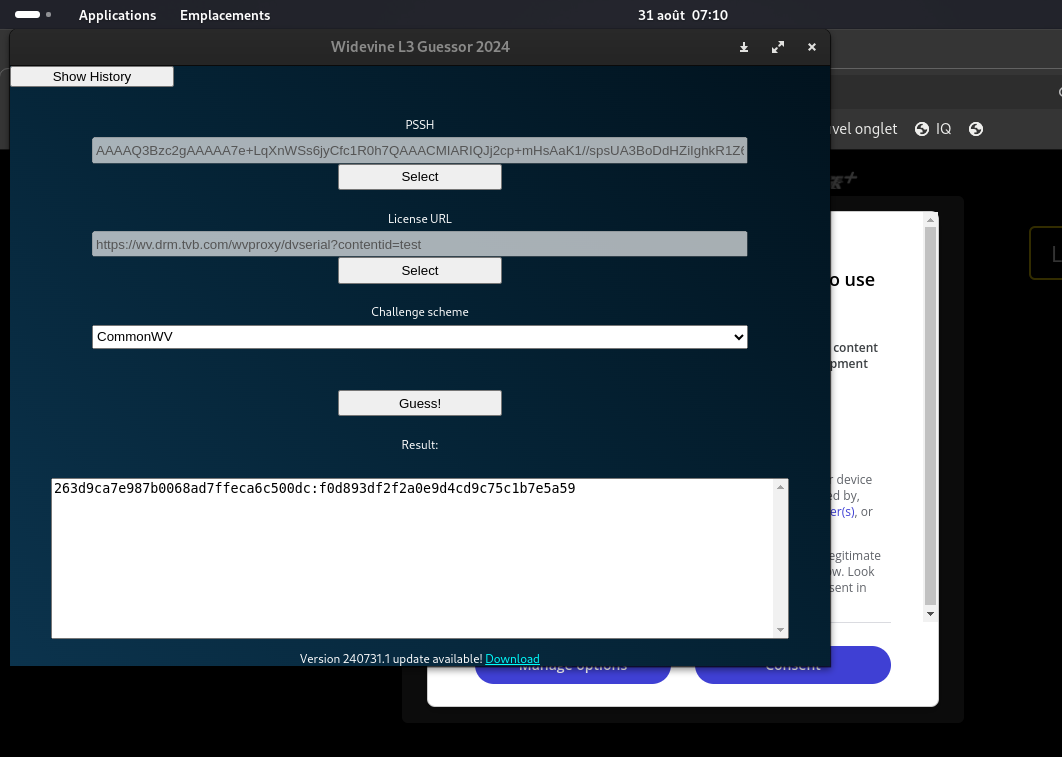Click the date and time clock

683,15
